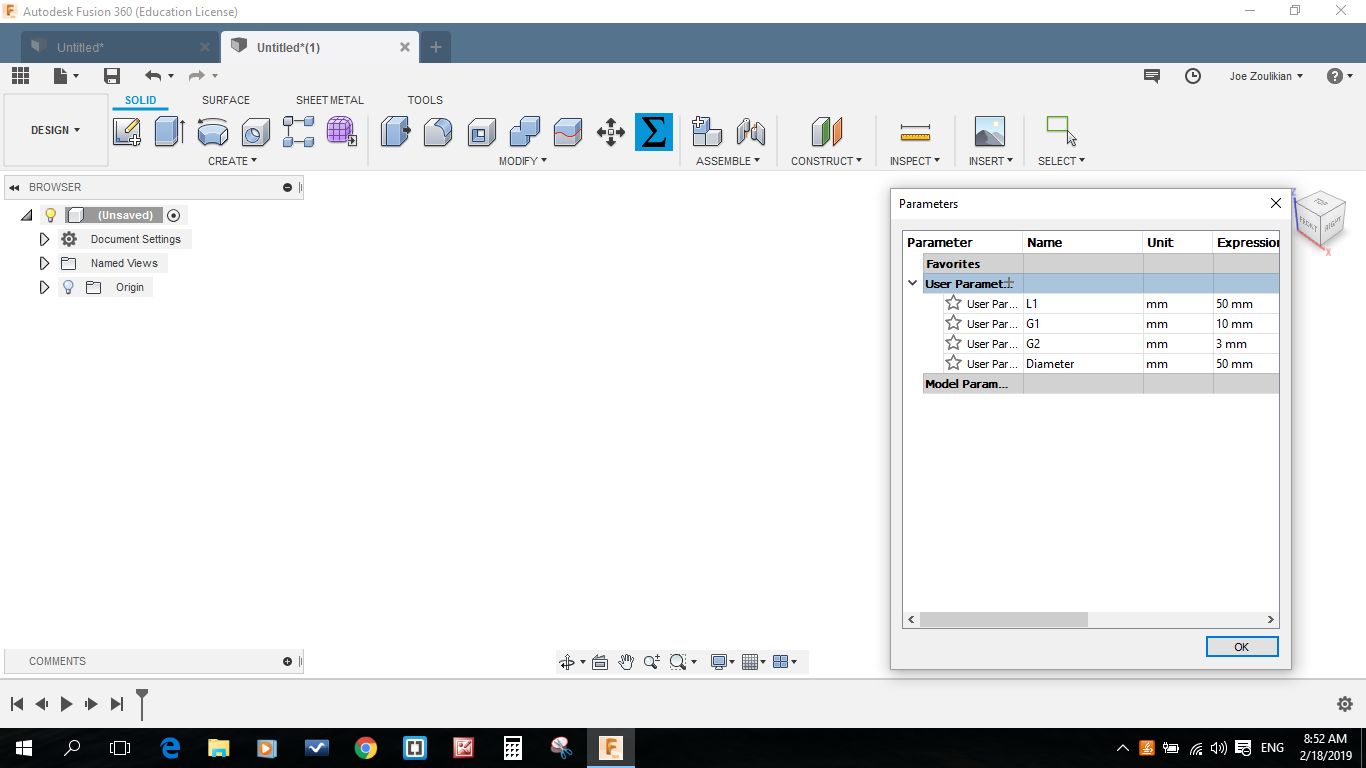Select the Press Pull tool
Viewport: 1366px width, 768px height.
(x=396, y=131)
